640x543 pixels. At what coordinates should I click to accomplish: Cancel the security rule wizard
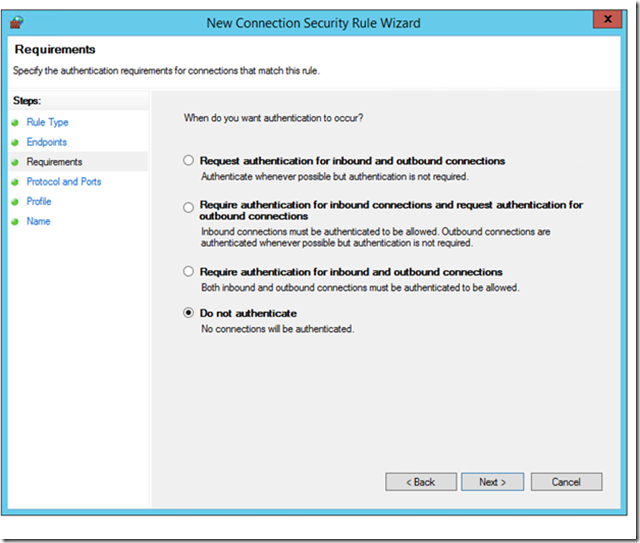coord(566,482)
